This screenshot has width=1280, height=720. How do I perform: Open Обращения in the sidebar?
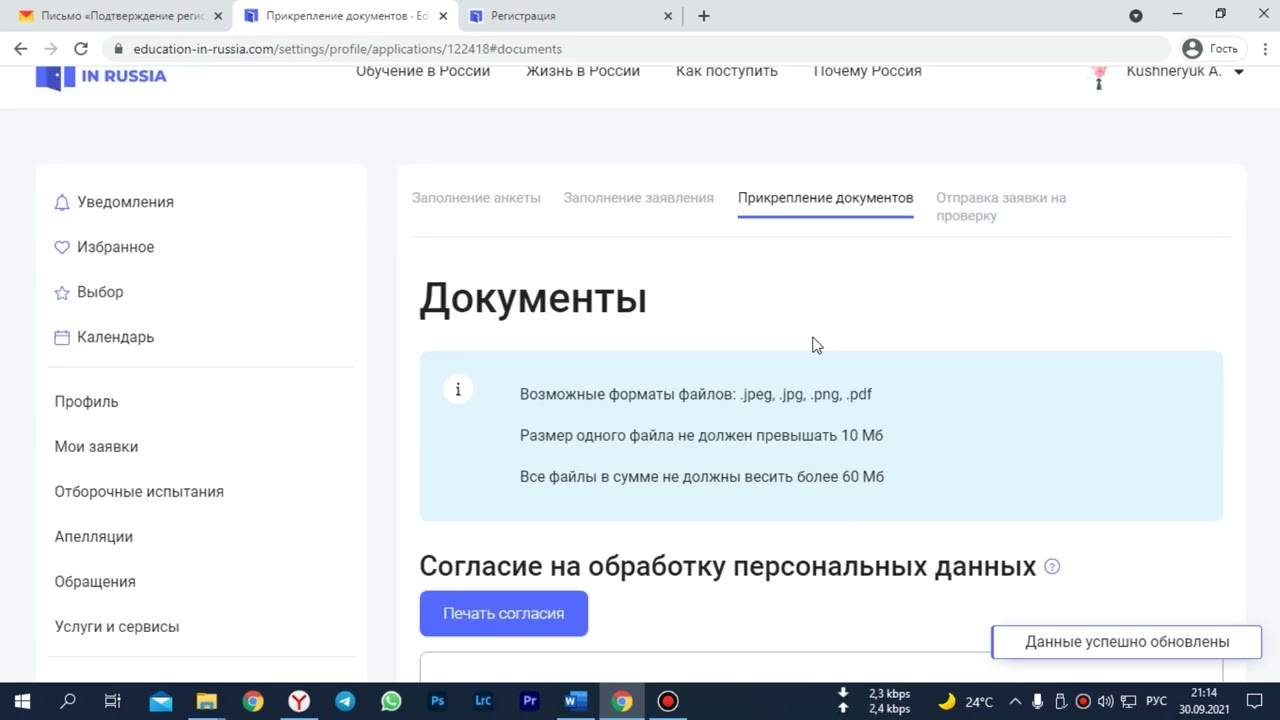click(95, 582)
